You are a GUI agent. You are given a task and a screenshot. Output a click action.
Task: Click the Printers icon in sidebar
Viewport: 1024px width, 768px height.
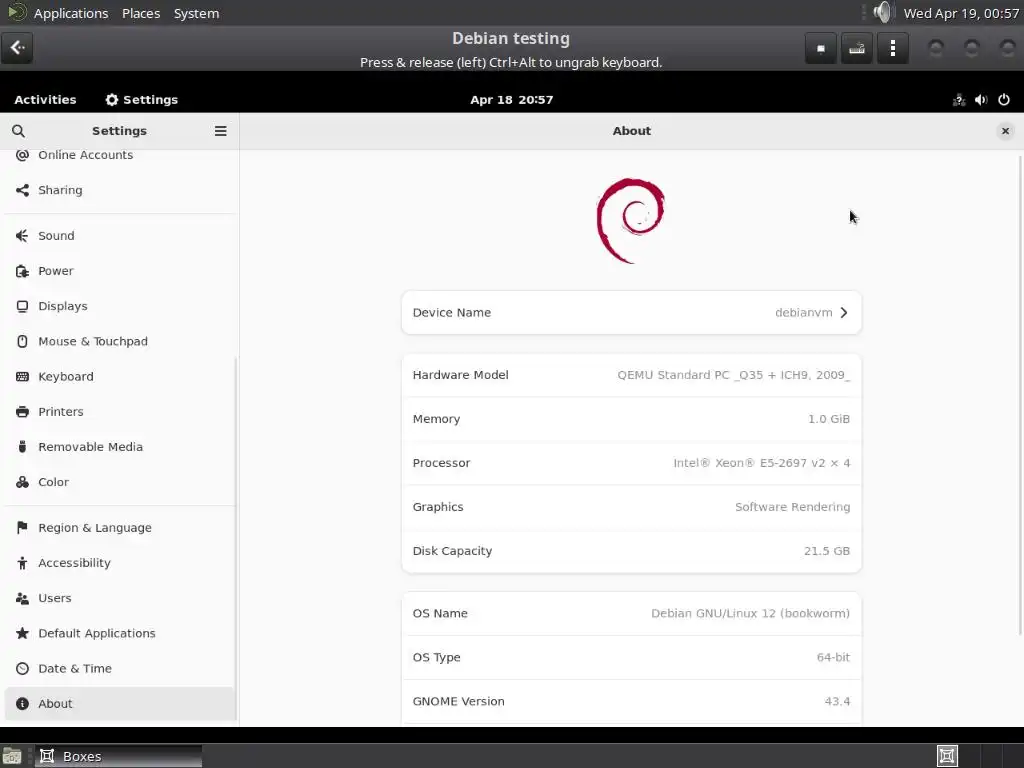pos(22,412)
